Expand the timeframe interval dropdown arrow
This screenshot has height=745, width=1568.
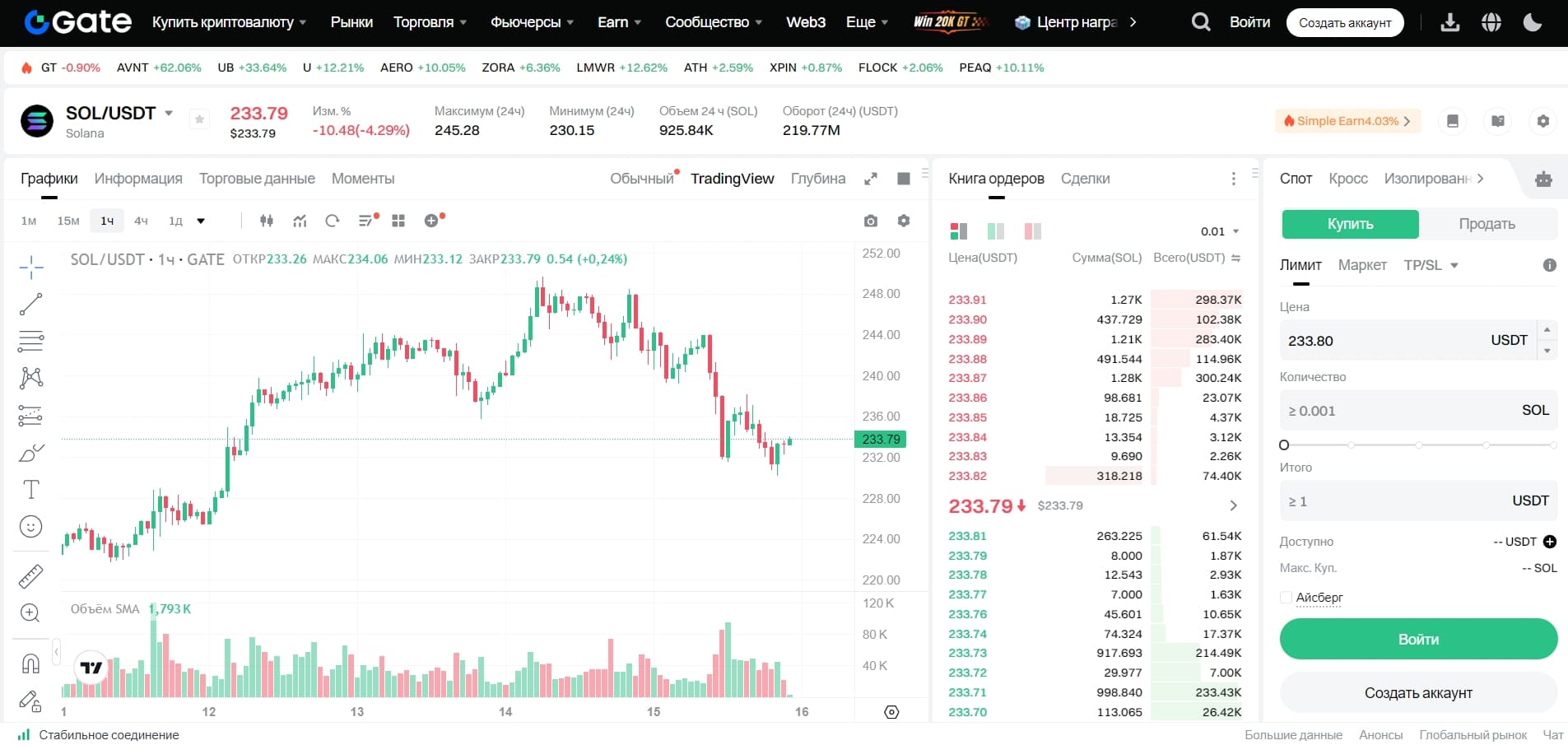(x=201, y=221)
